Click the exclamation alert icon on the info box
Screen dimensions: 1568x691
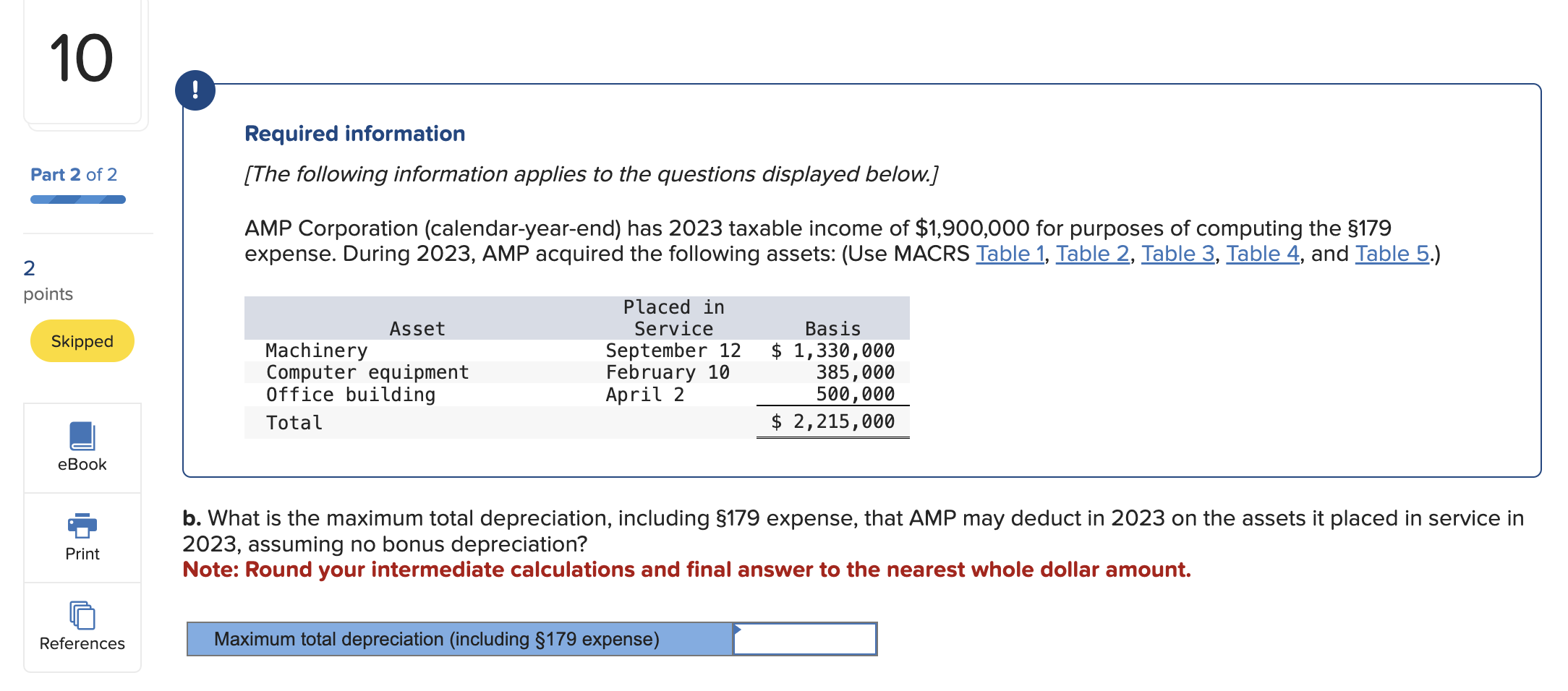194,91
